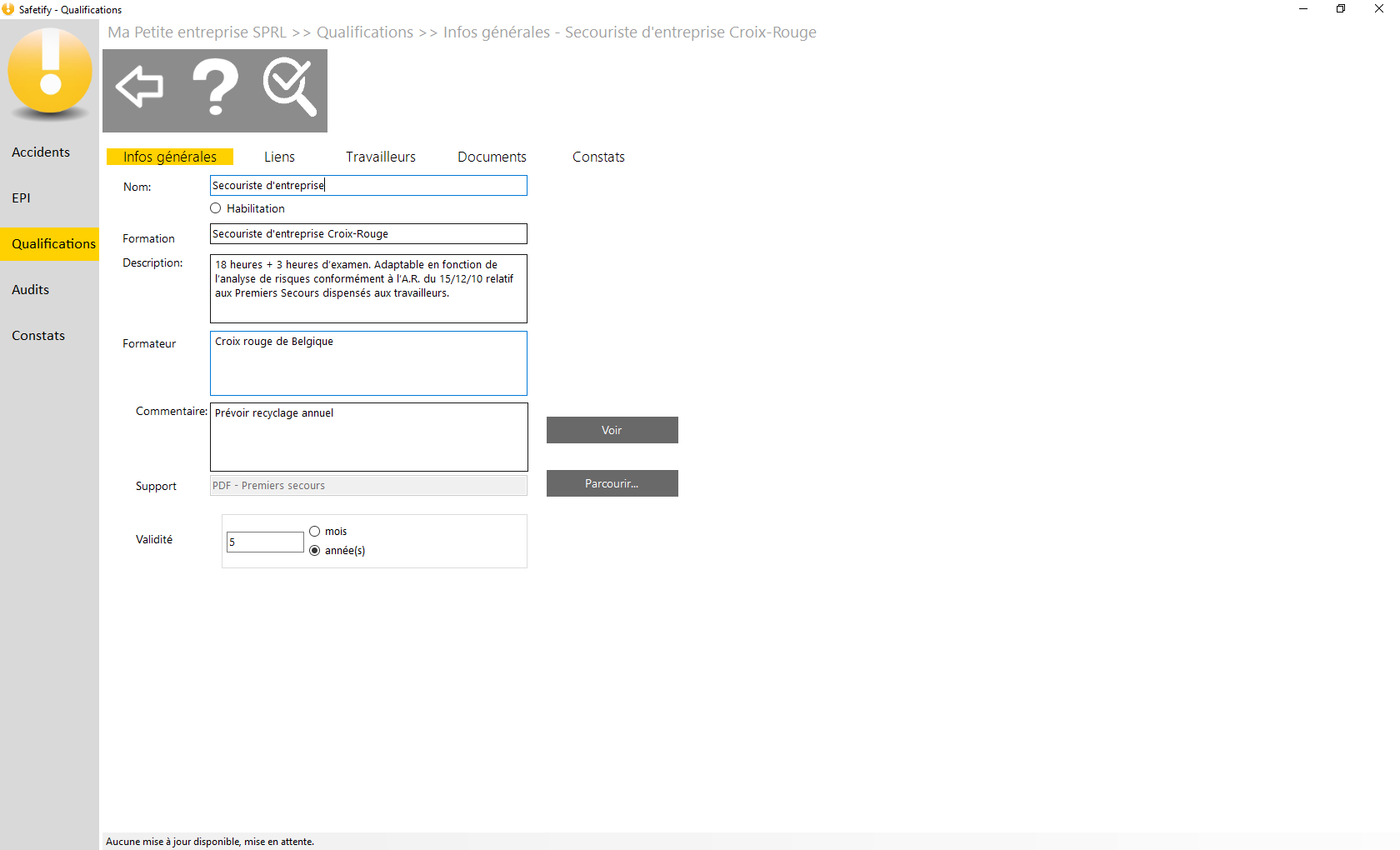1400x850 pixels.
Task: Click the 'Nom:' label
Action: (x=137, y=187)
